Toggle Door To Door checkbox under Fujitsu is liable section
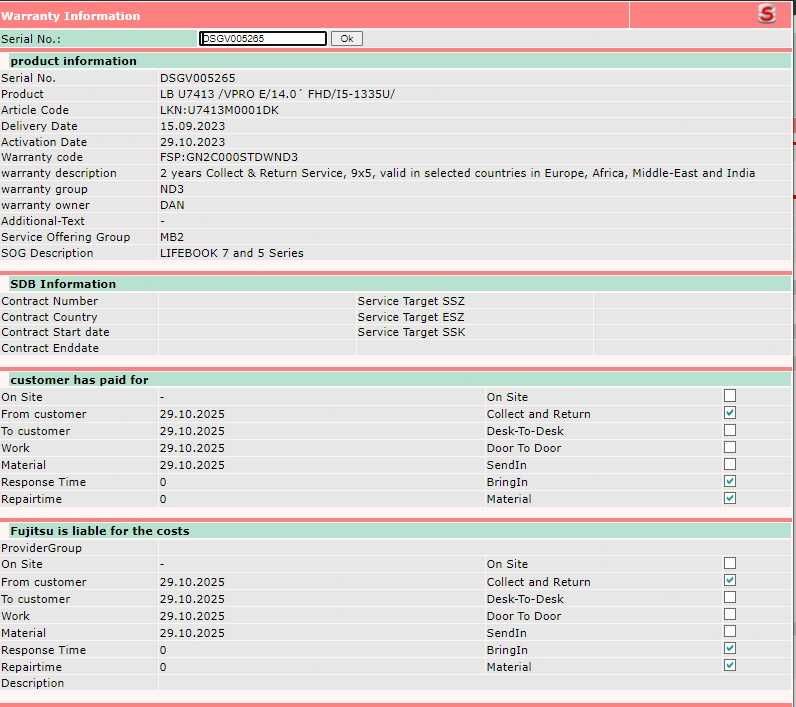Image resolution: width=796 pixels, height=707 pixels. [x=729, y=614]
